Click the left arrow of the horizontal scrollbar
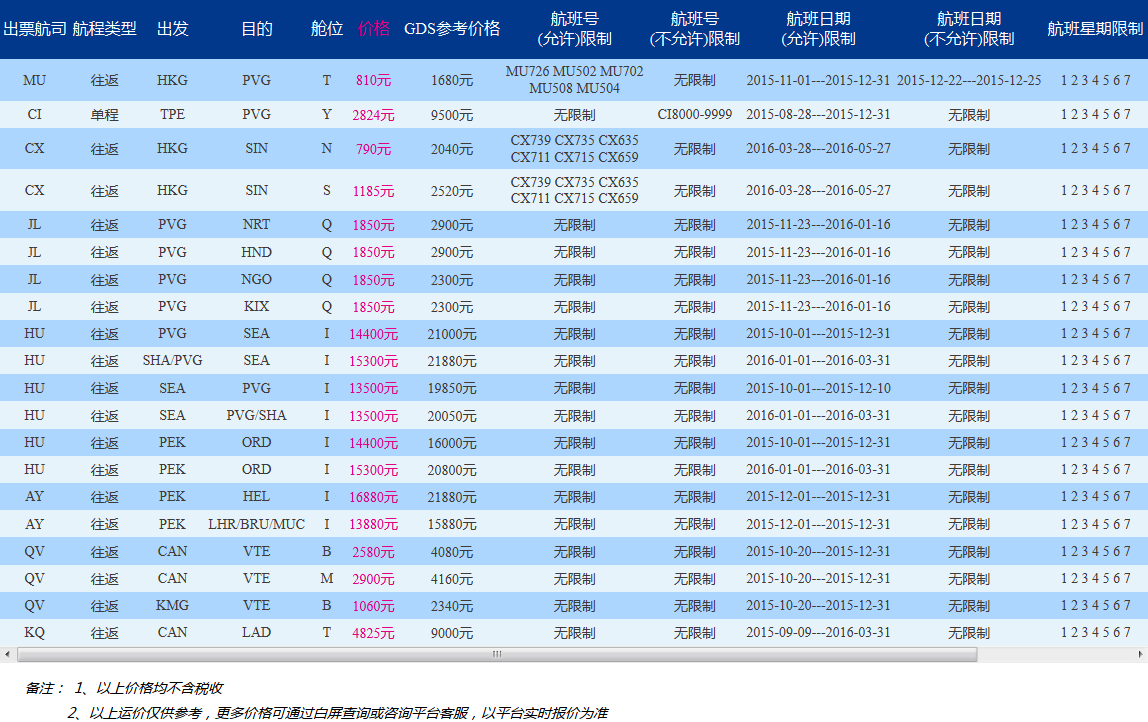 pyautogui.click(x=7, y=654)
